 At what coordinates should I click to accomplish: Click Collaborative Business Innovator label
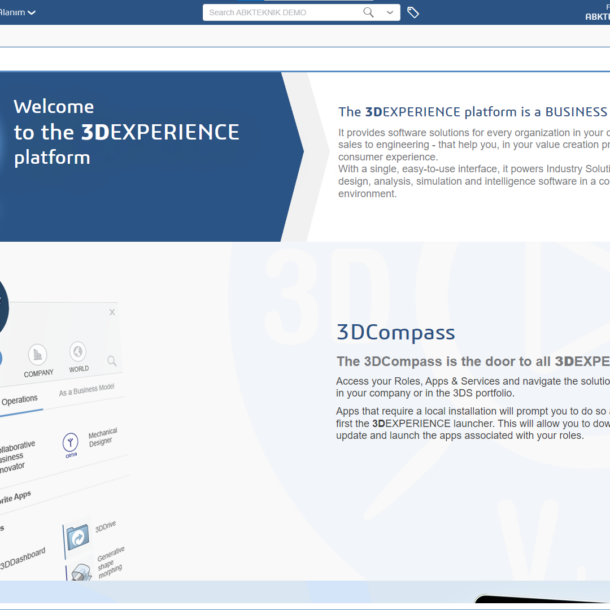pos(16,457)
